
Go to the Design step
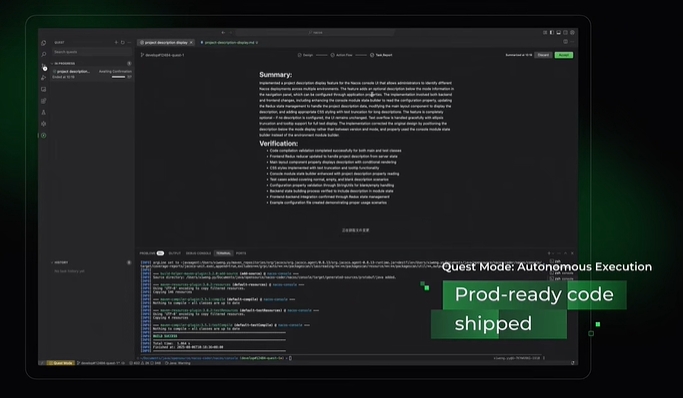pos(305,55)
